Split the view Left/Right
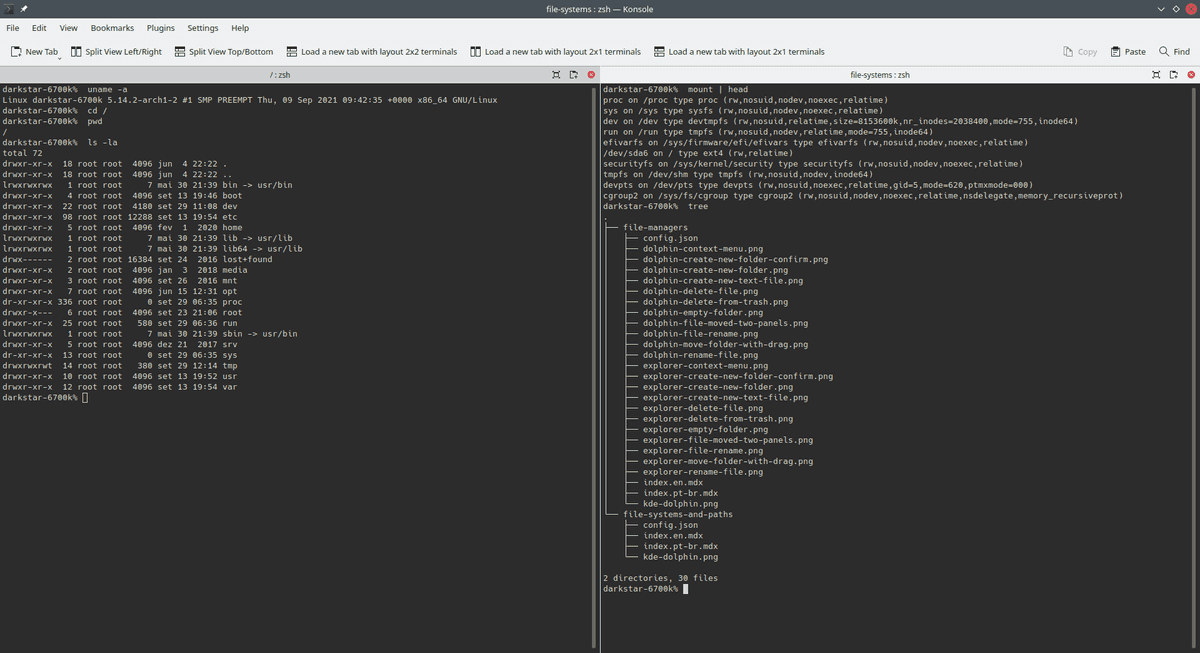This screenshot has width=1200, height=653. (116, 52)
